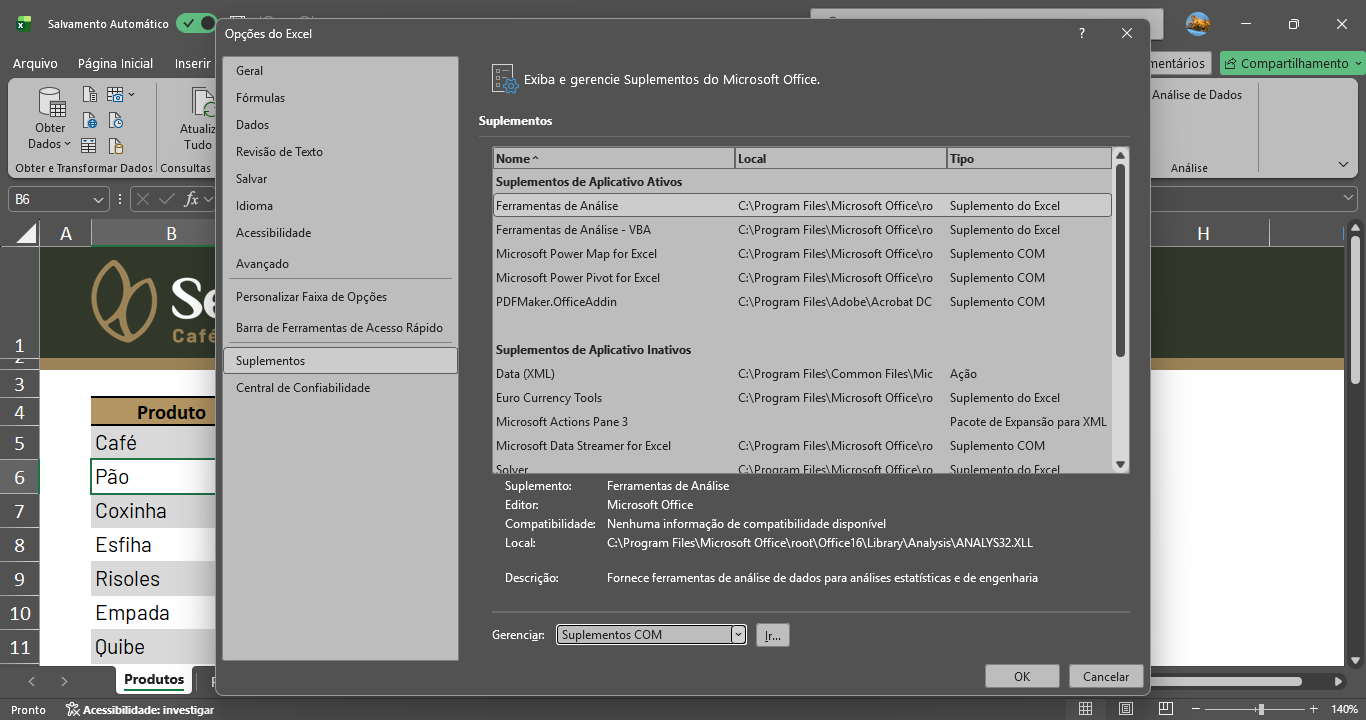Choose the from text/CSV file icon
1366x720 pixels.
click(90, 95)
